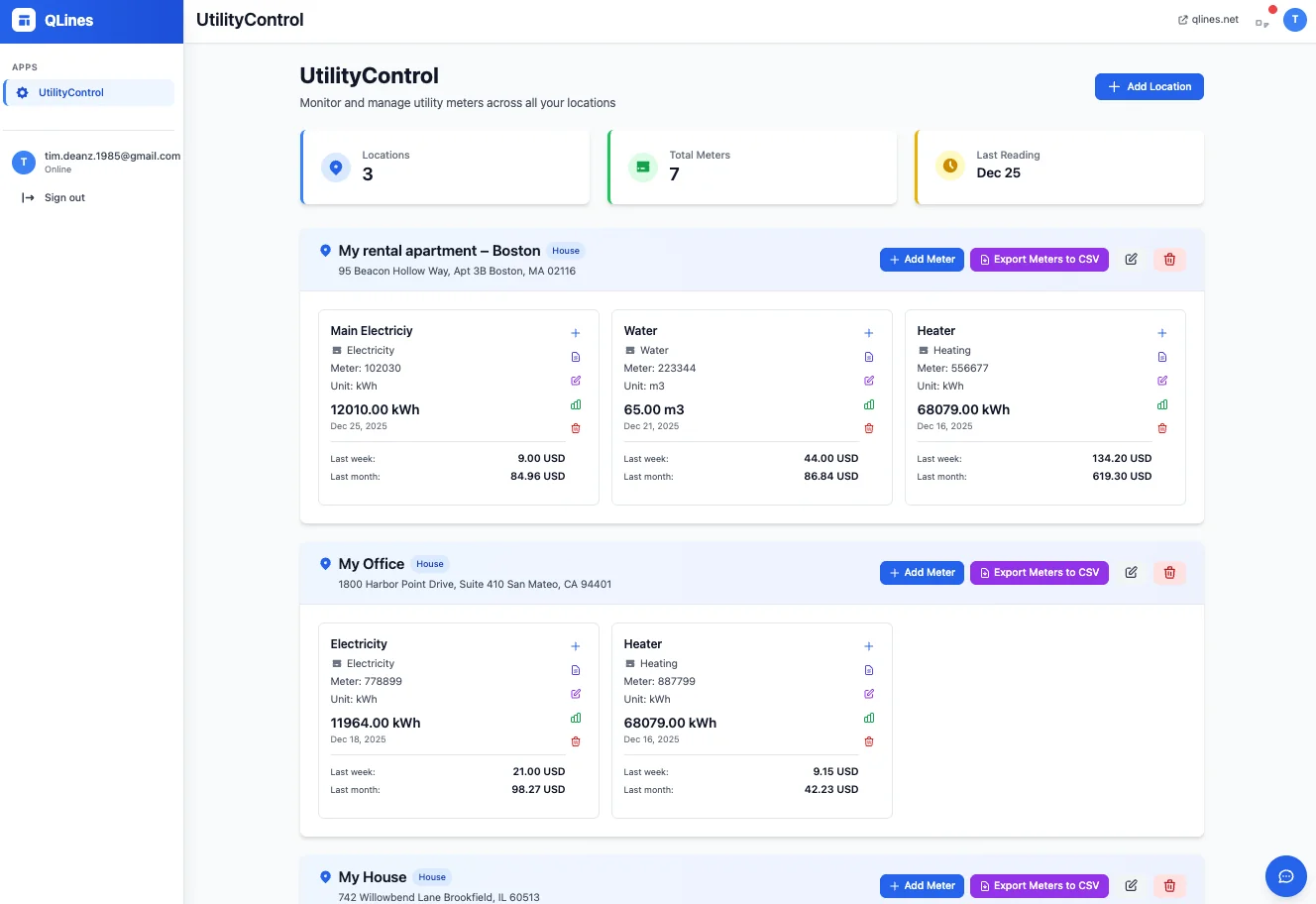This screenshot has height=904, width=1316.
Task: Delete the Main Electriciy meter with trash icon
Action: tap(576, 428)
